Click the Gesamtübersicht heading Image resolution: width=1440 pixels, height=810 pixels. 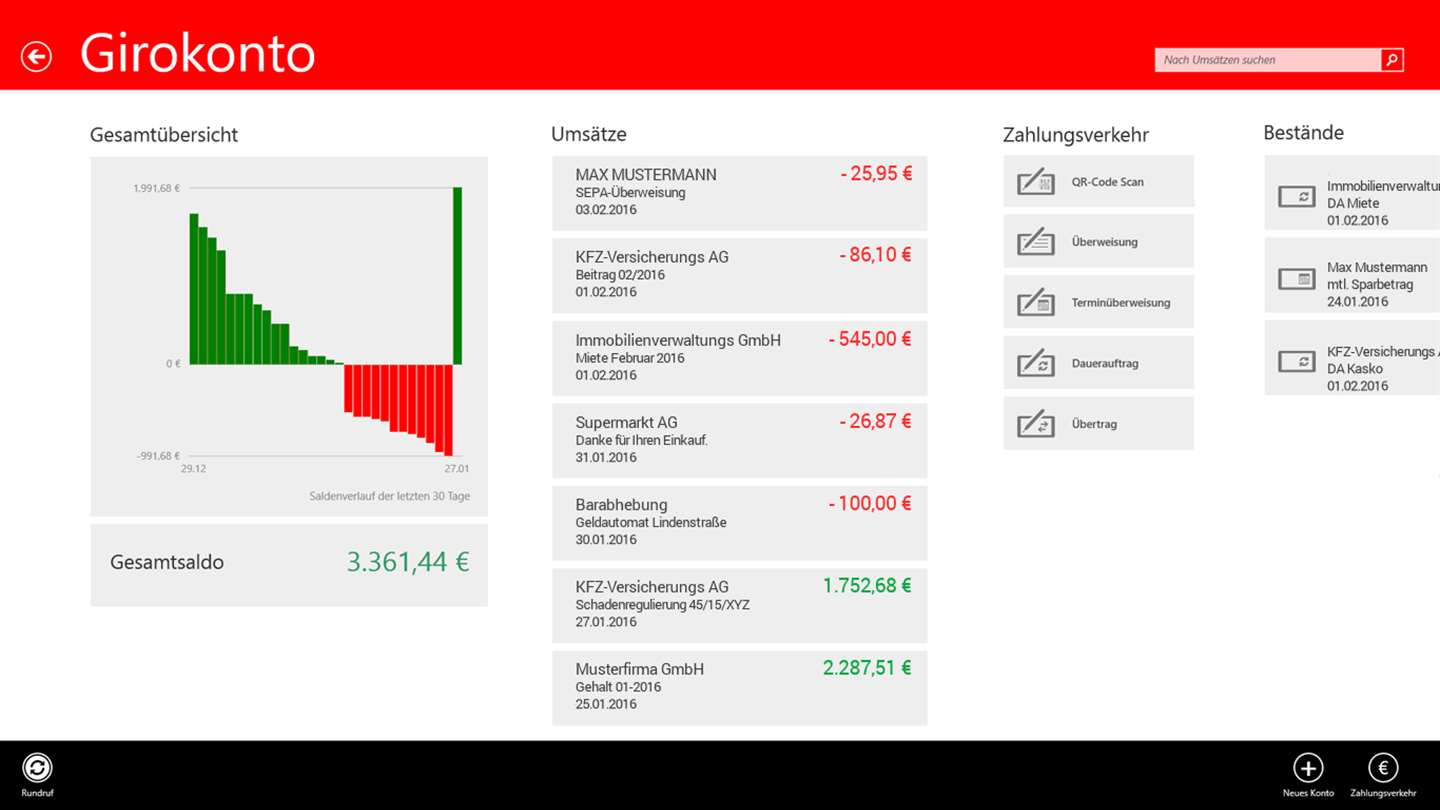point(164,135)
